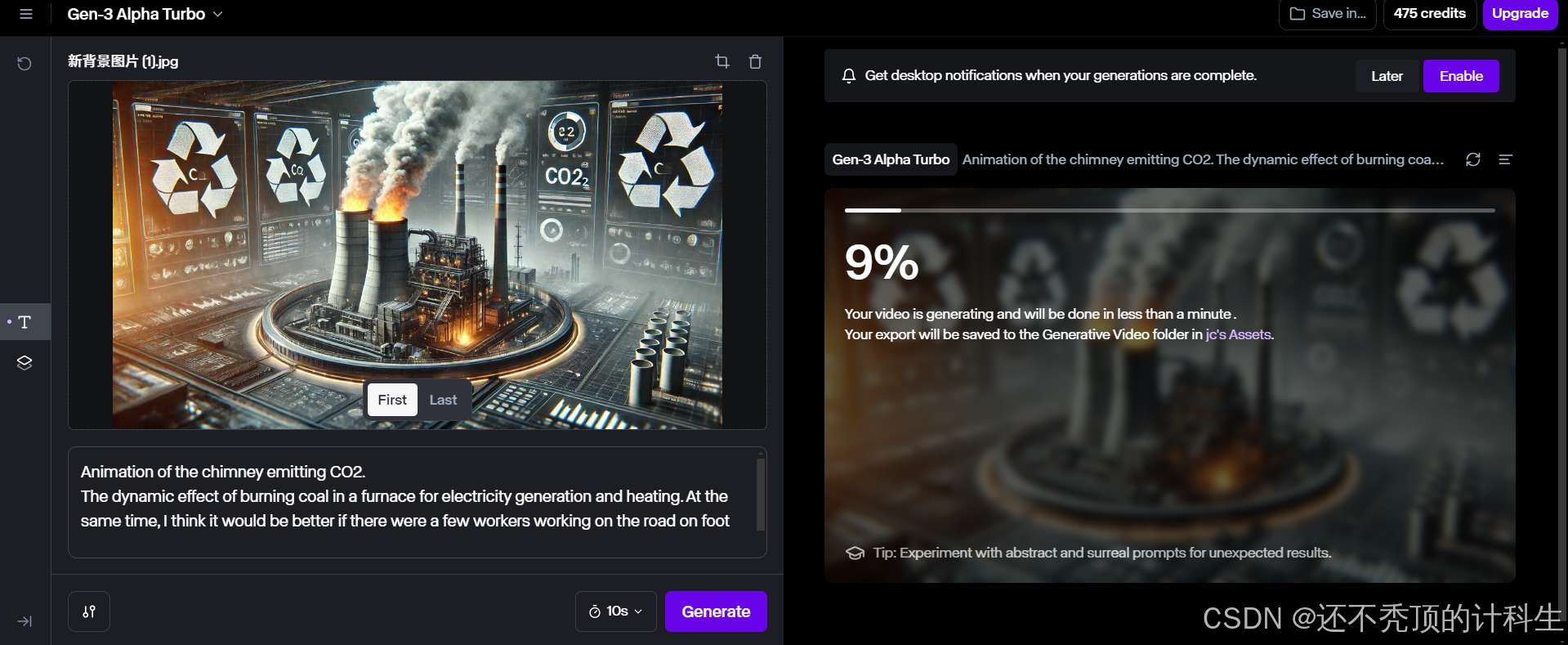Screen dimensions: 1568x645
Task: Click the crop image icon
Action: click(x=722, y=61)
